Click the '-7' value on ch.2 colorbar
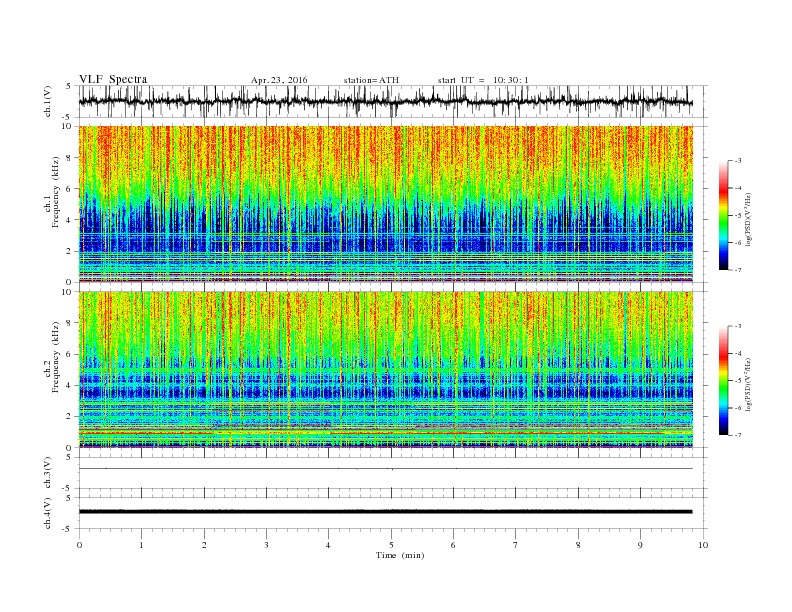This screenshot has height=612, width=792. coord(738,435)
